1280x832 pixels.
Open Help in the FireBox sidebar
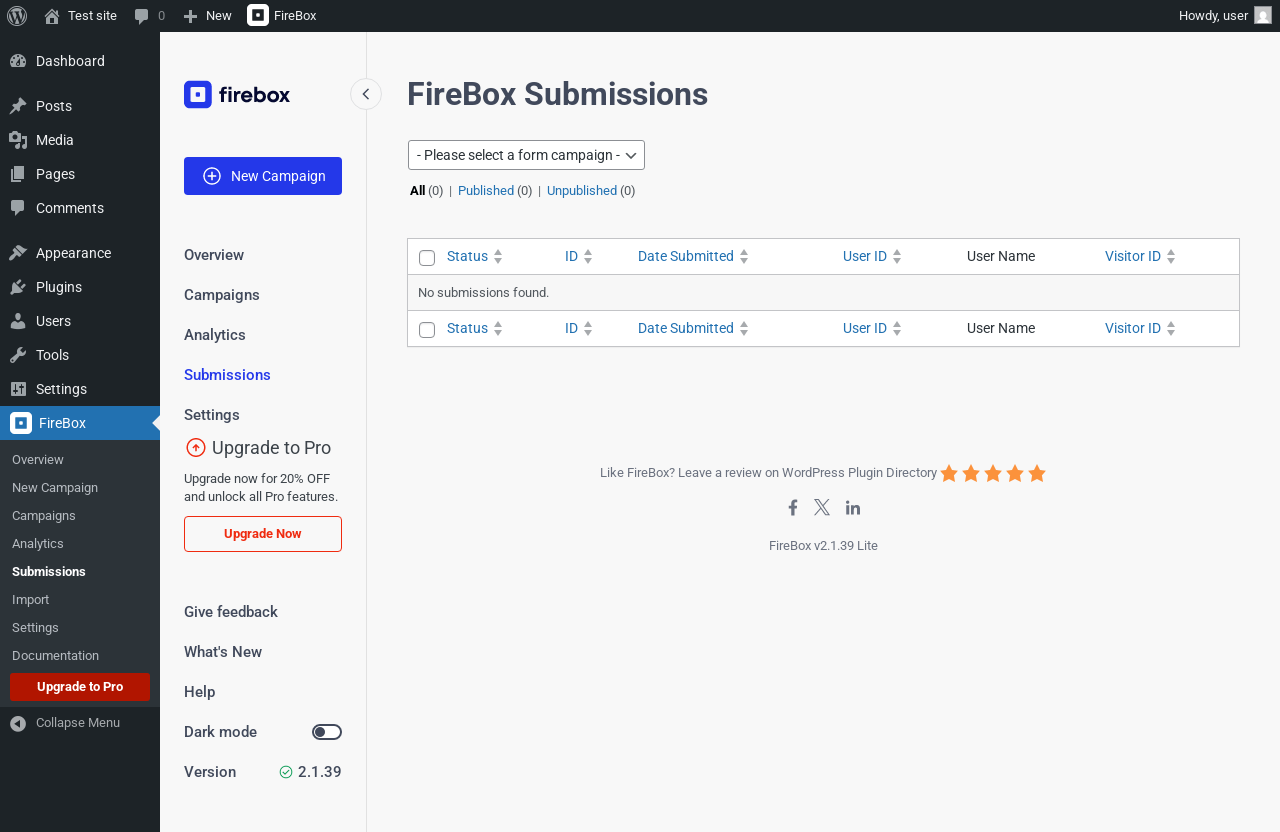[200, 692]
